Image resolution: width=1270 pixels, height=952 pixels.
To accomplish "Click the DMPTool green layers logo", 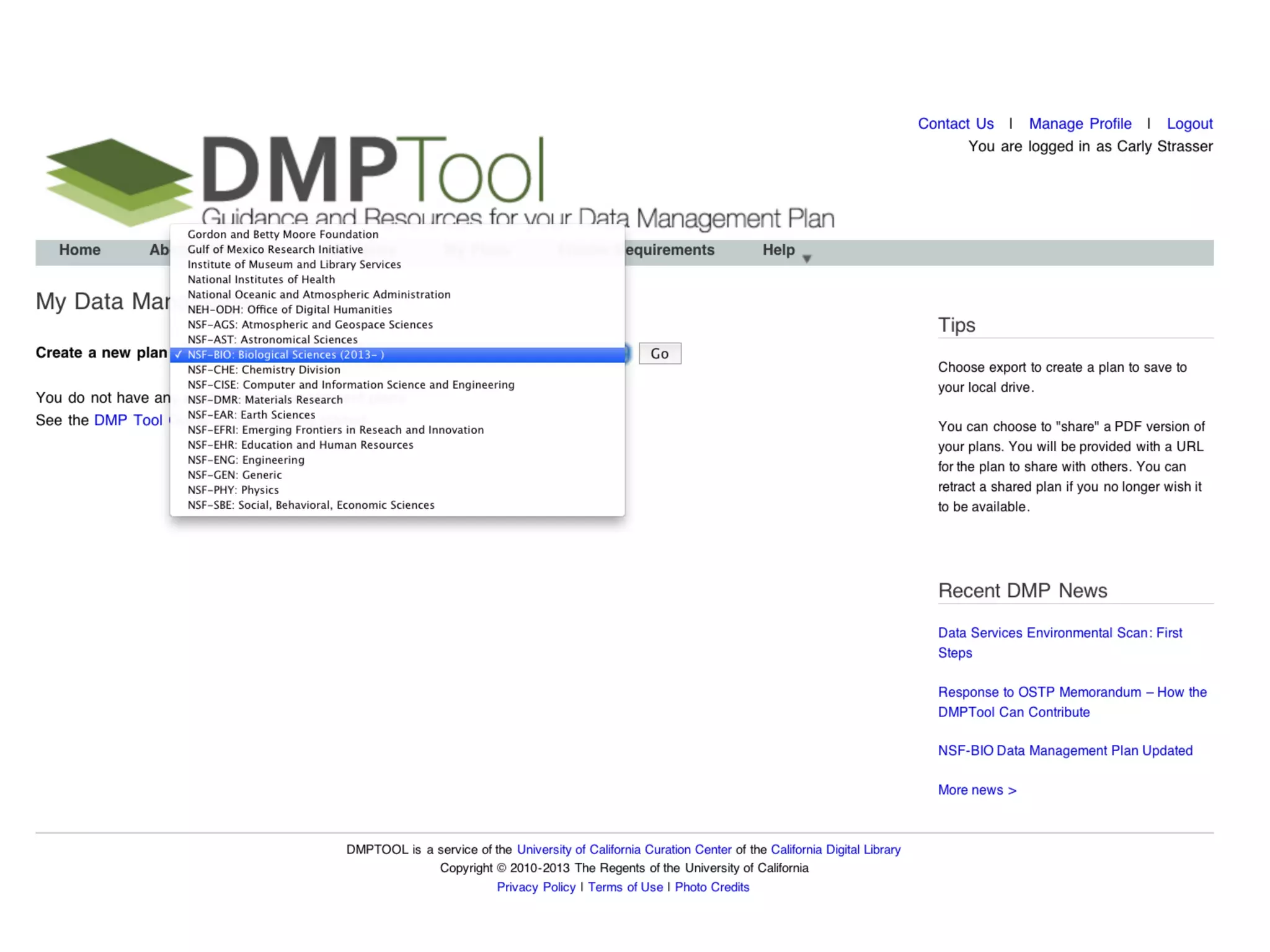I will click(118, 180).
